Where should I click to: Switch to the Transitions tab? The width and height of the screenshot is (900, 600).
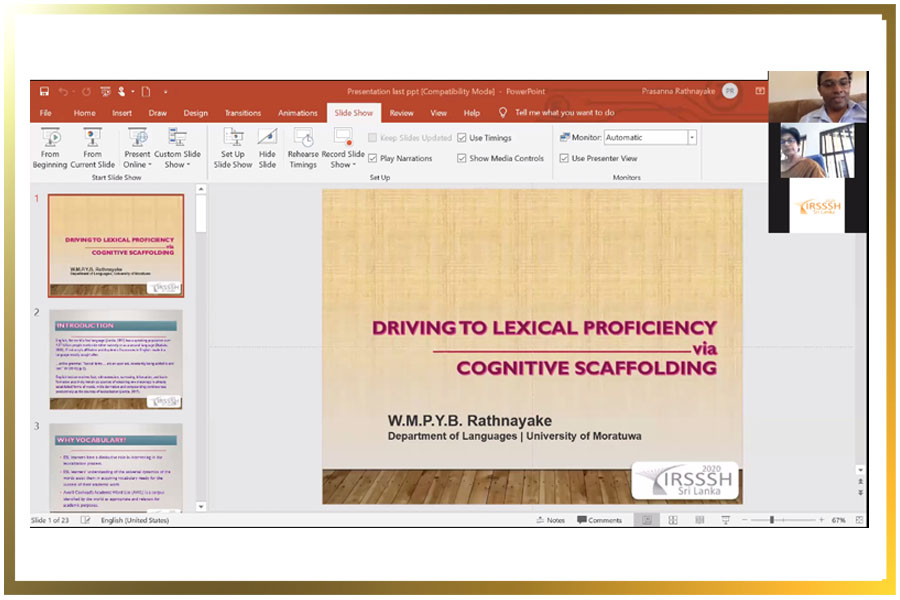coord(243,113)
